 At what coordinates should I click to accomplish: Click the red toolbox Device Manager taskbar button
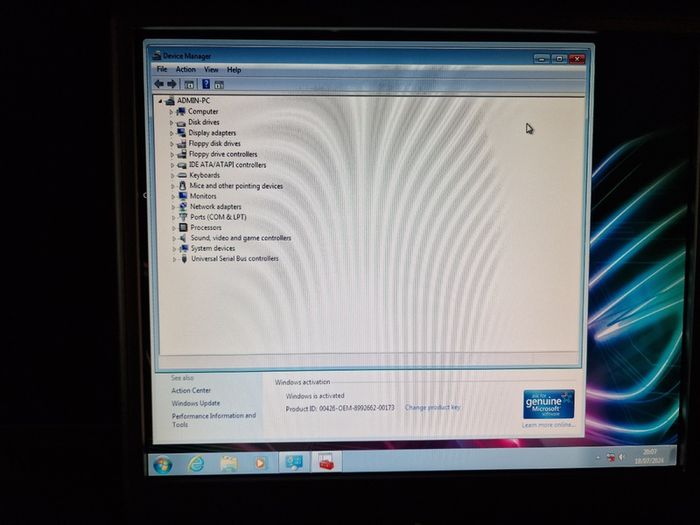(326, 462)
